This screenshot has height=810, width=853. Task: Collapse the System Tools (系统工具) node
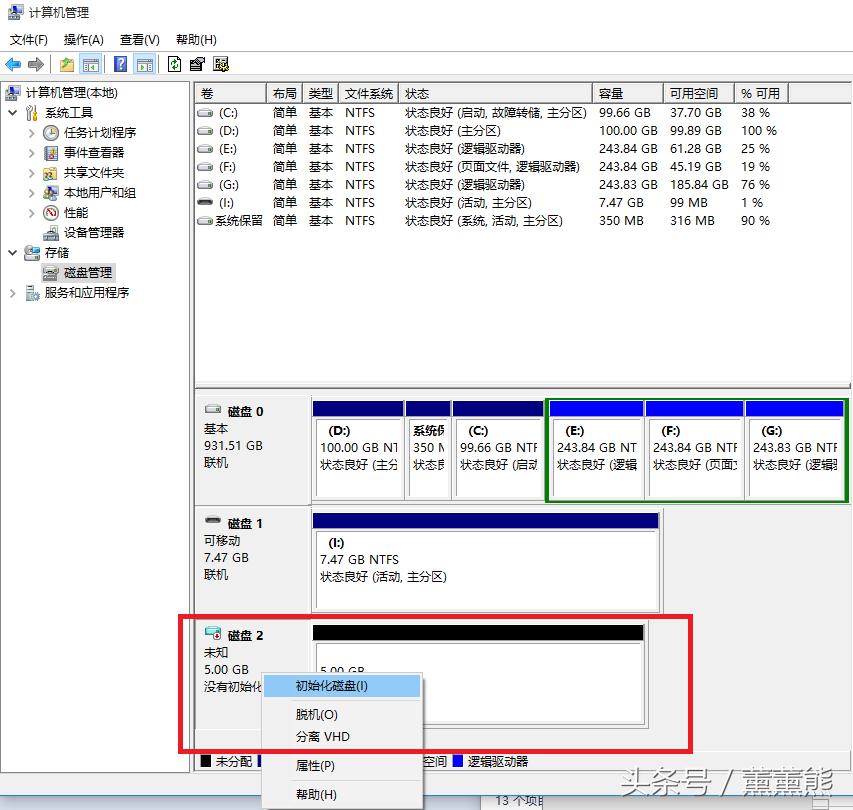[x=12, y=113]
